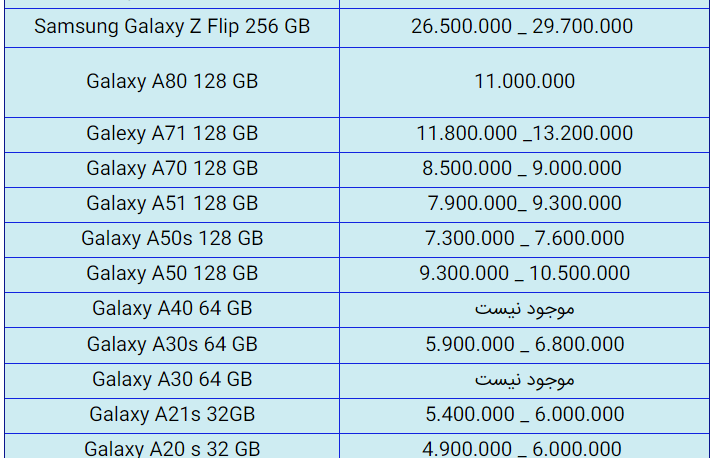The image size is (713, 458).
Task: Select the Galaxy A51 128 GB row label
Action: point(172,203)
